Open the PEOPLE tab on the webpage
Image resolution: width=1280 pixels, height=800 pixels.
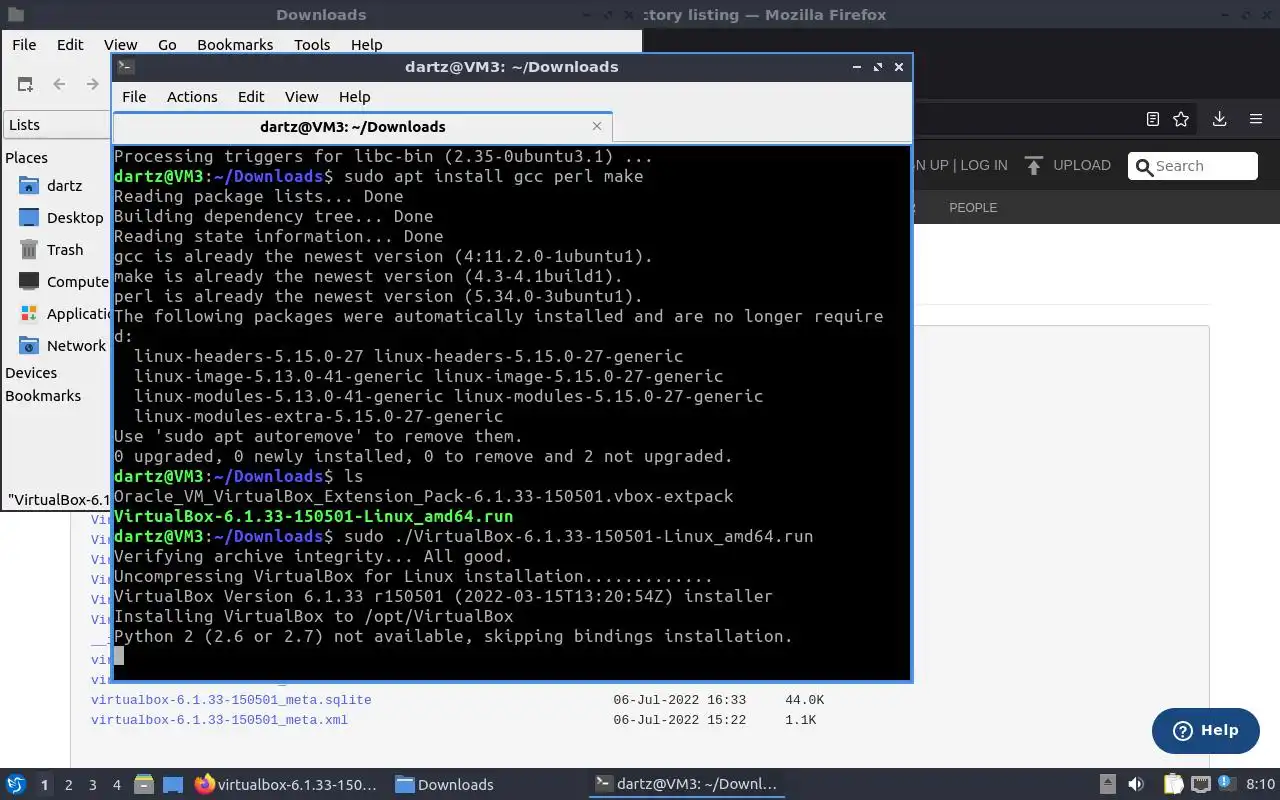coord(973,208)
